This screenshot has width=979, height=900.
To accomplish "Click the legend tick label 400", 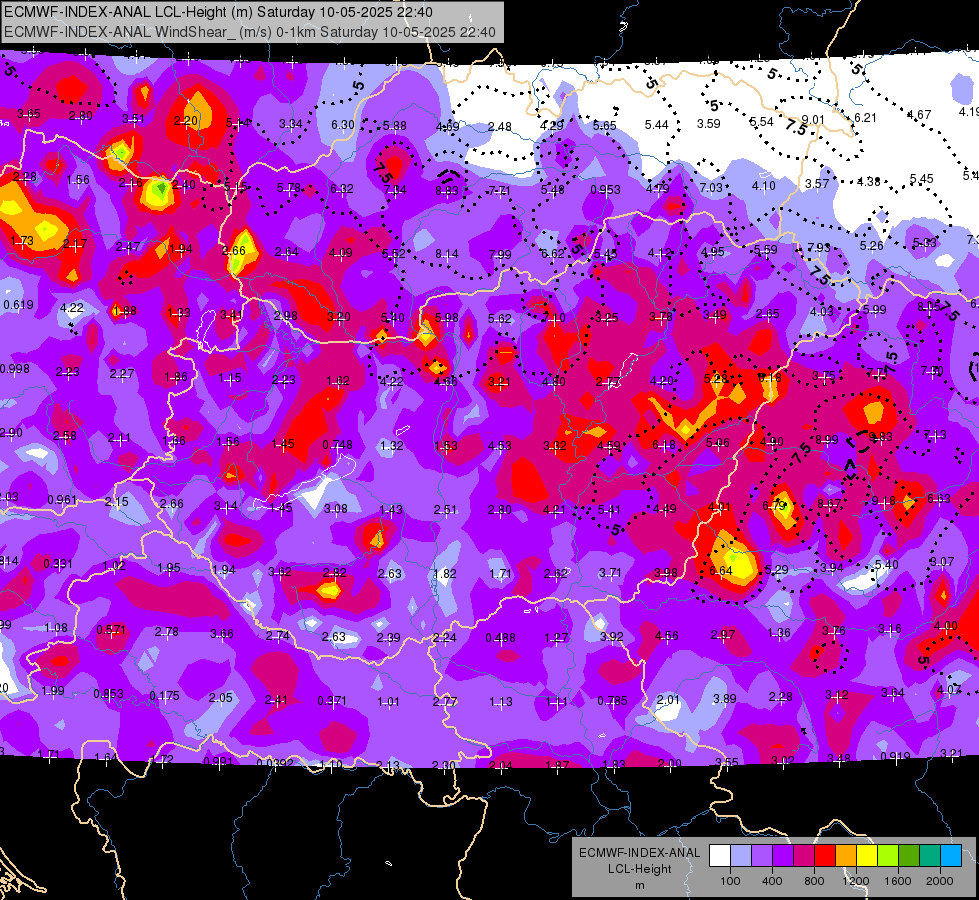I will [772, 881].
